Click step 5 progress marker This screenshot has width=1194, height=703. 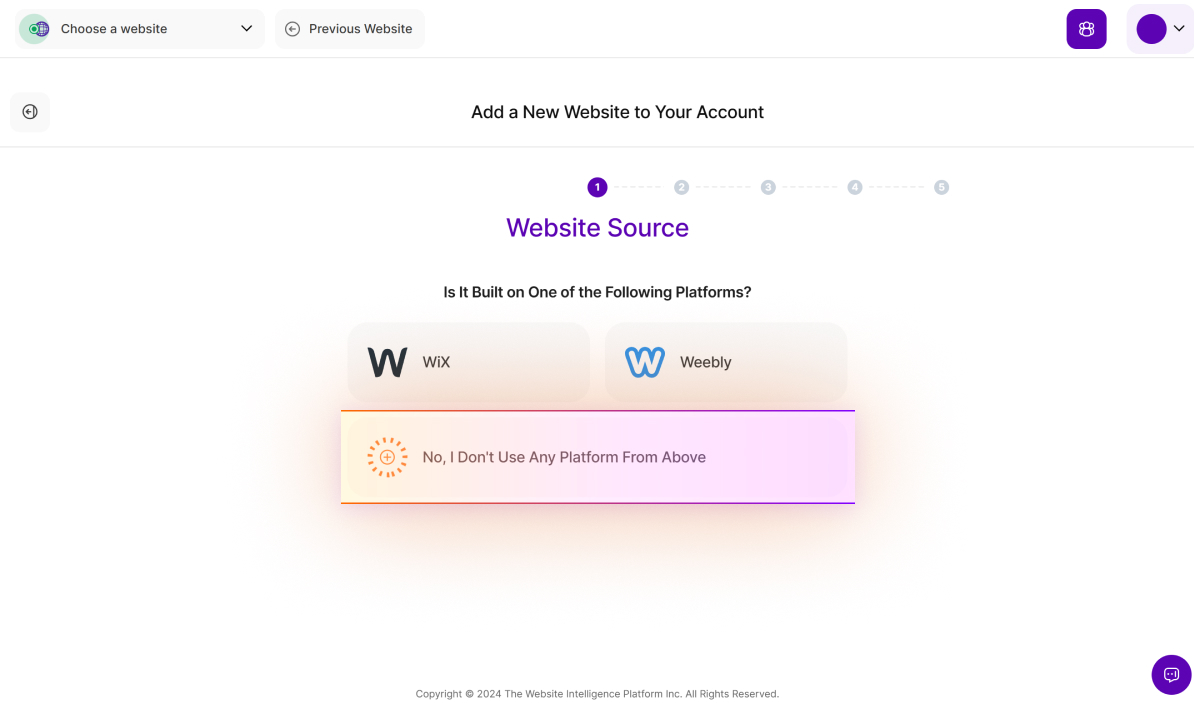click(941, 187)
